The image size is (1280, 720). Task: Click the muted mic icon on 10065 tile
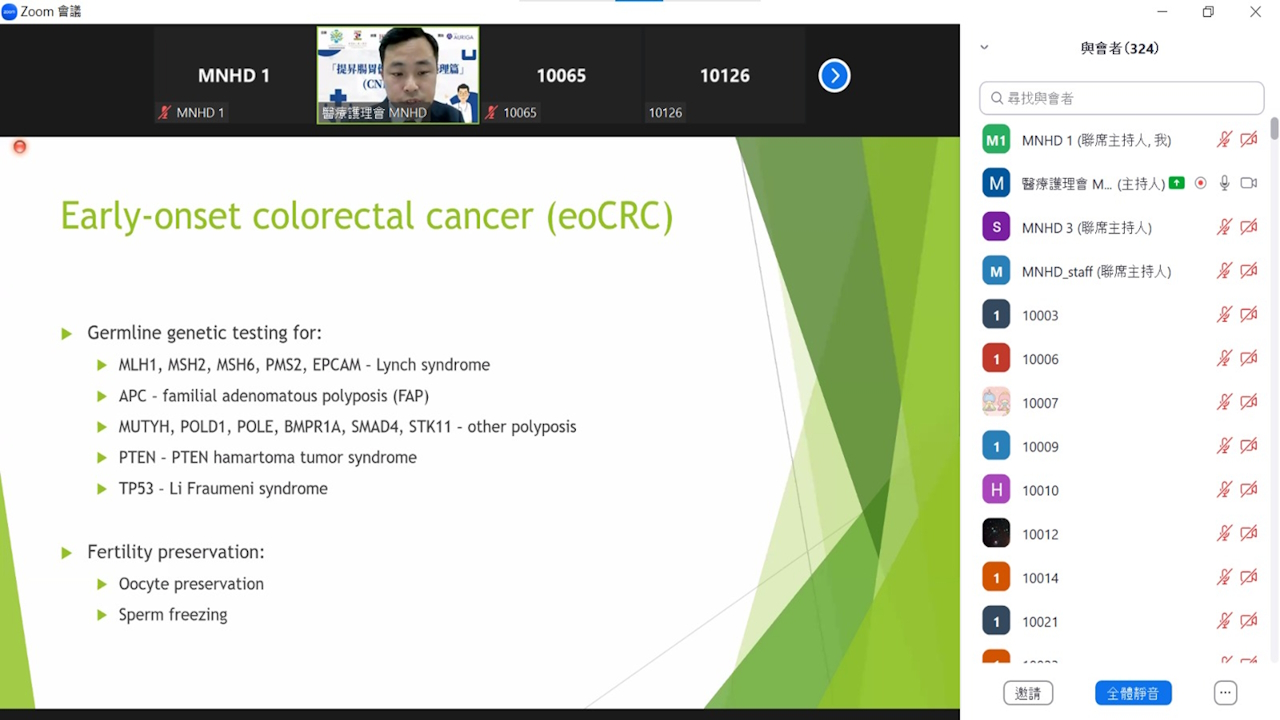pyautogui.click(x=491, y=113)
